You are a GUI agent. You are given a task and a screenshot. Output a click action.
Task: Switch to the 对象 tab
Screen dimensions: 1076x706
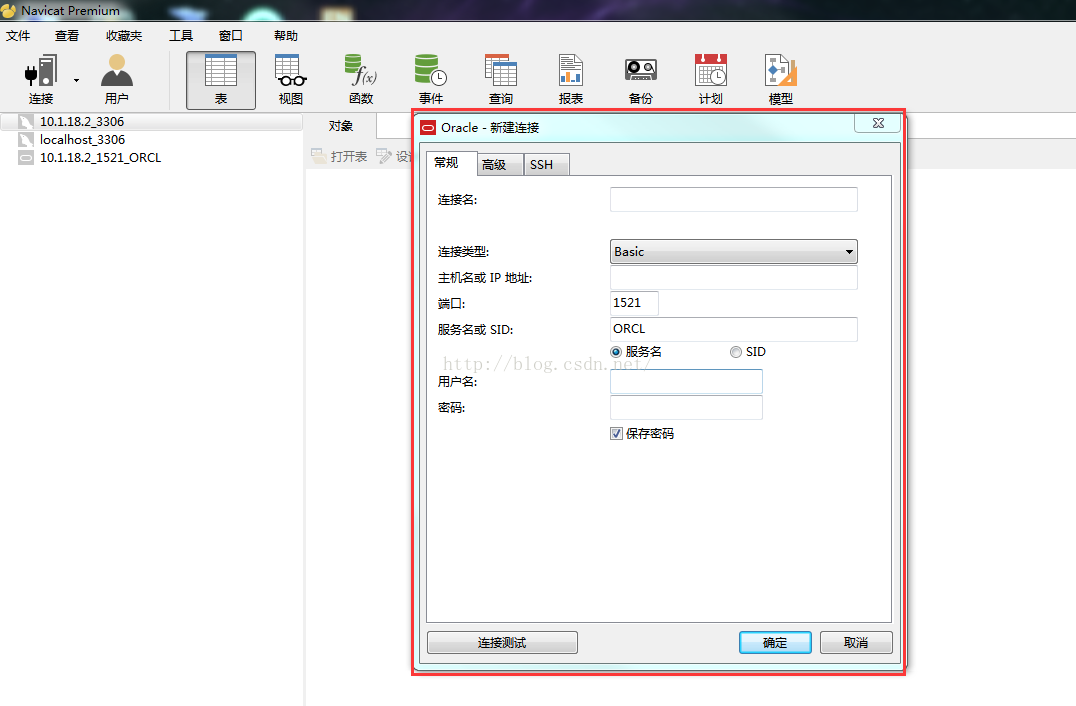[x=340, y=126]
